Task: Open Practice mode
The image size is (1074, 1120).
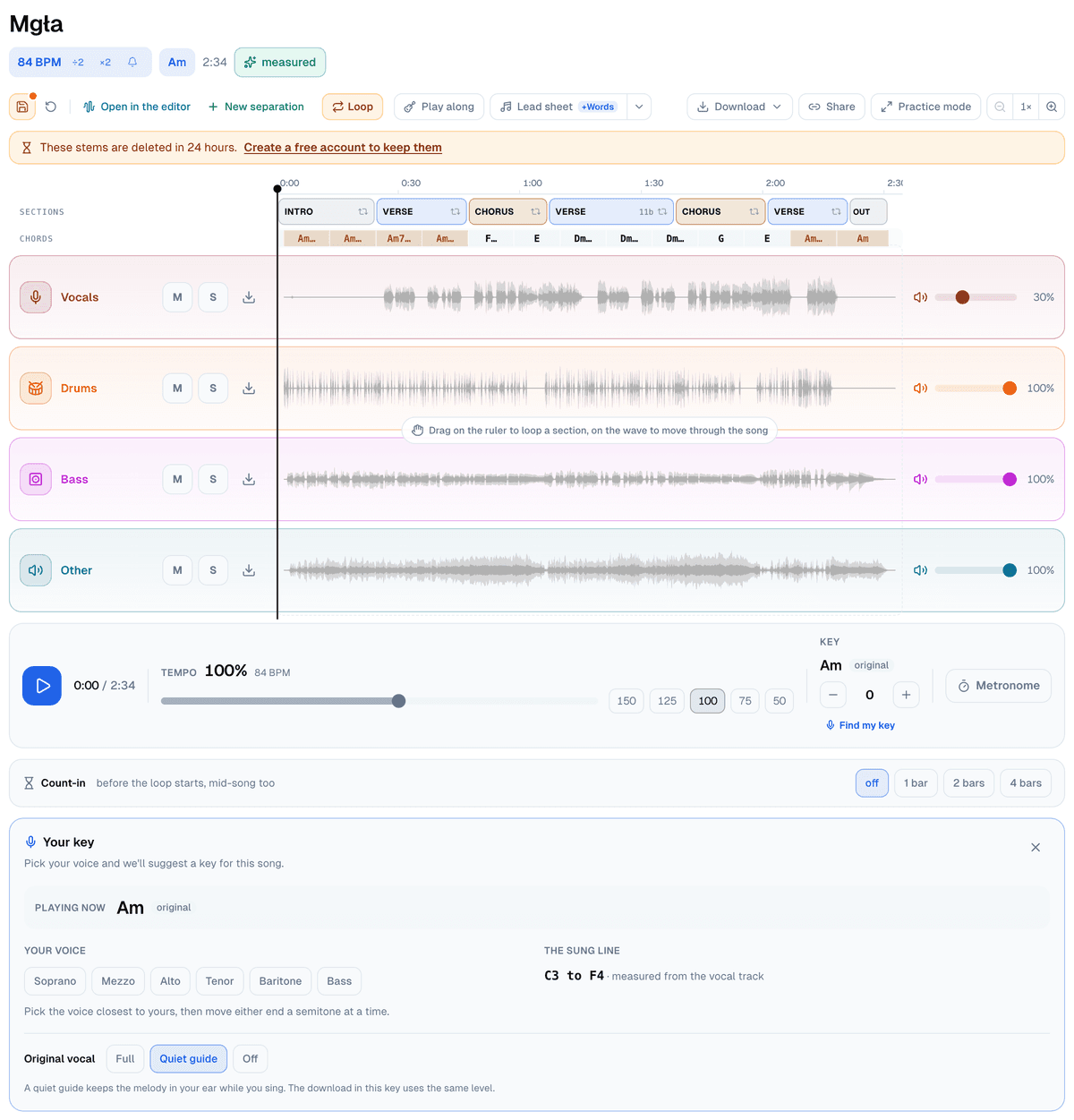Action: (x=925, y=107)
